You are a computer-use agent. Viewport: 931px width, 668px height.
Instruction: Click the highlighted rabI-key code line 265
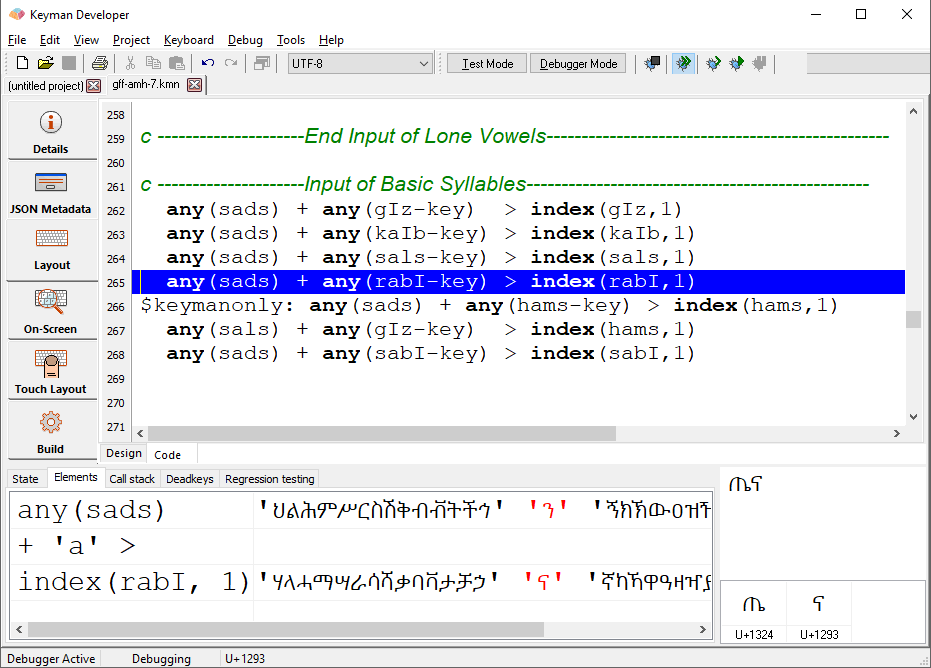click(518, 281)
